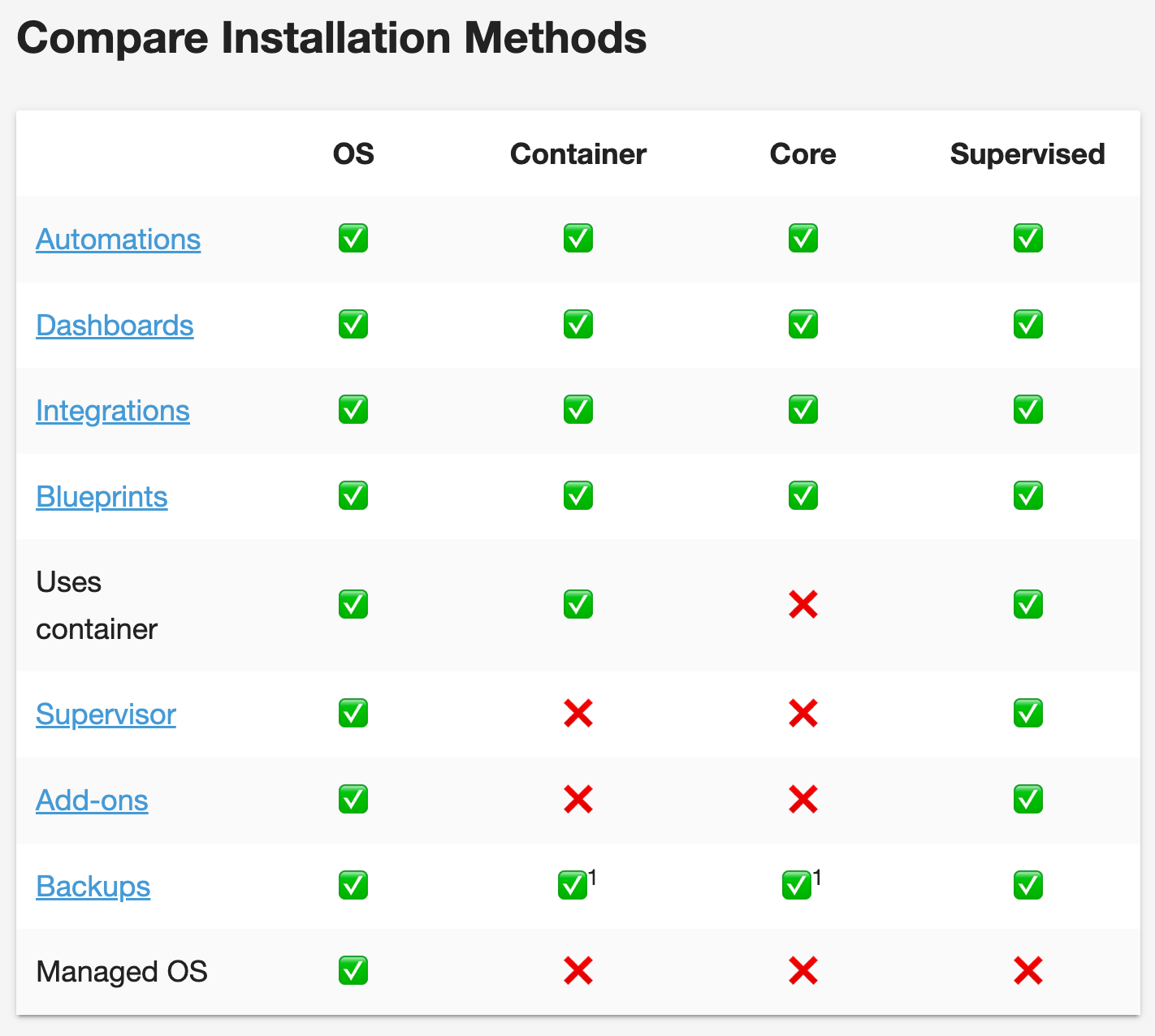
Task: Click Integrations check mark under Container
Action: point(578,410)
